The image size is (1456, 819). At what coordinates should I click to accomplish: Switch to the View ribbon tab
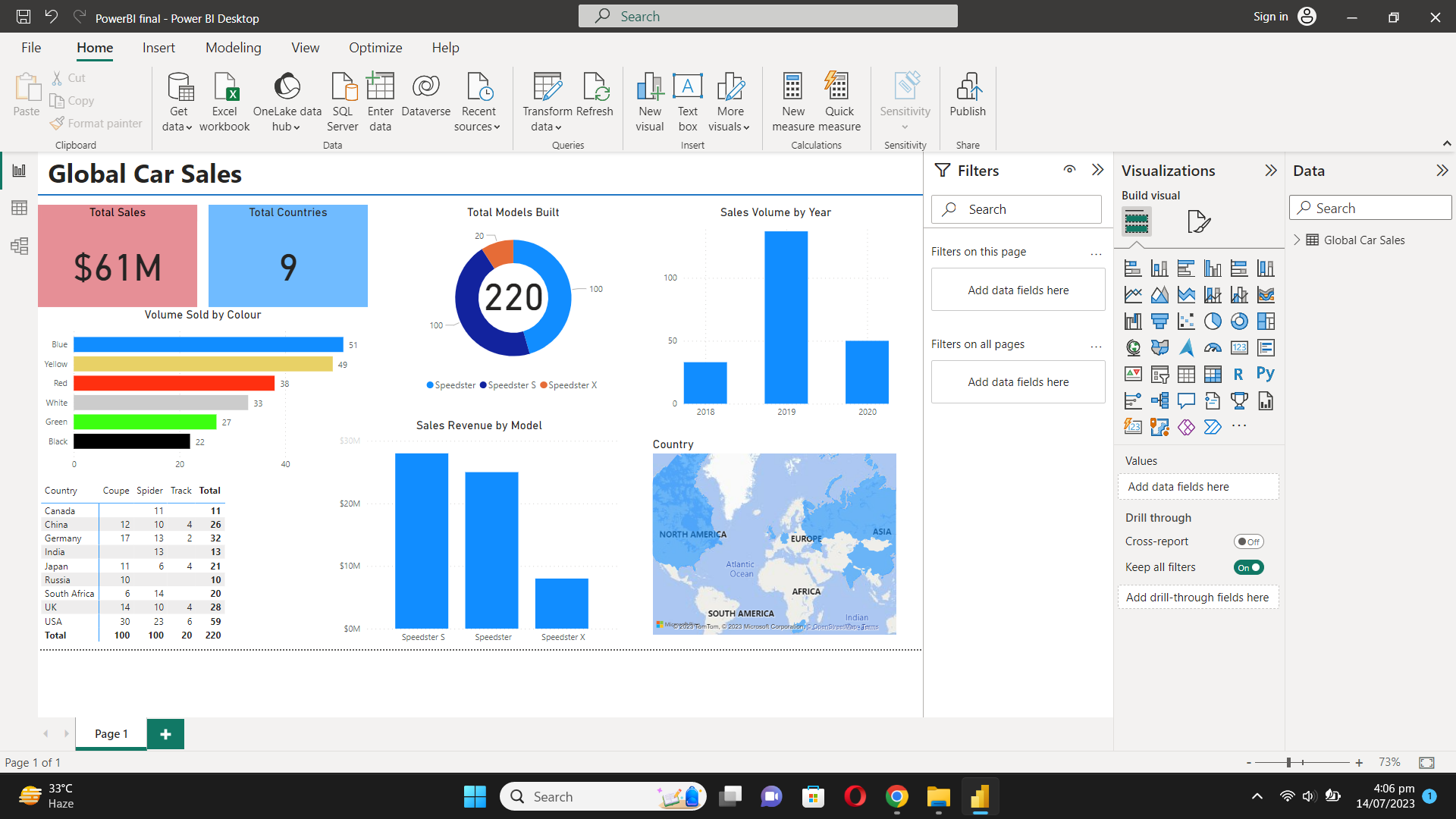[x=305, y=48]
